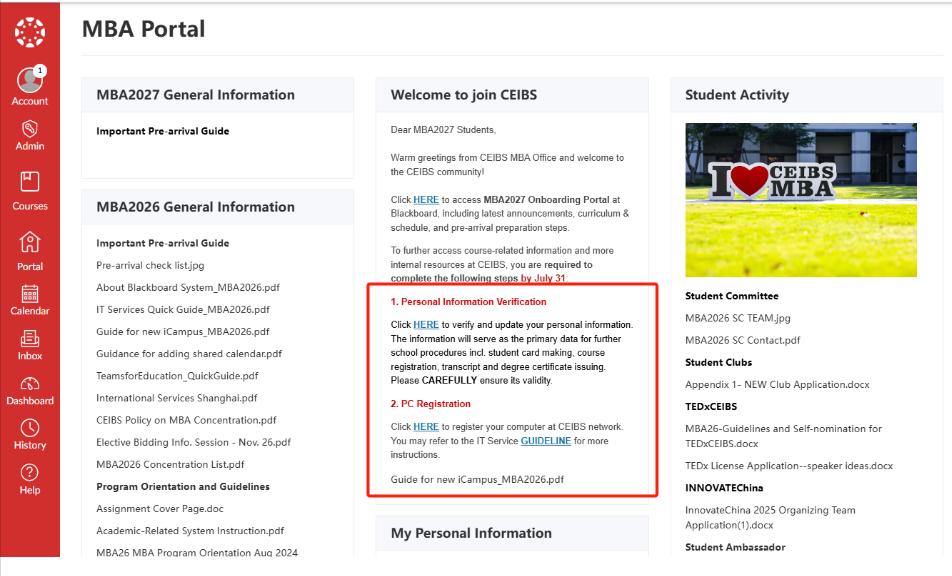The image size is (952, 576).
Task: Open Guide for new iCampus_MBA2026.pdf in welcome panel
Action: point(477,479)
